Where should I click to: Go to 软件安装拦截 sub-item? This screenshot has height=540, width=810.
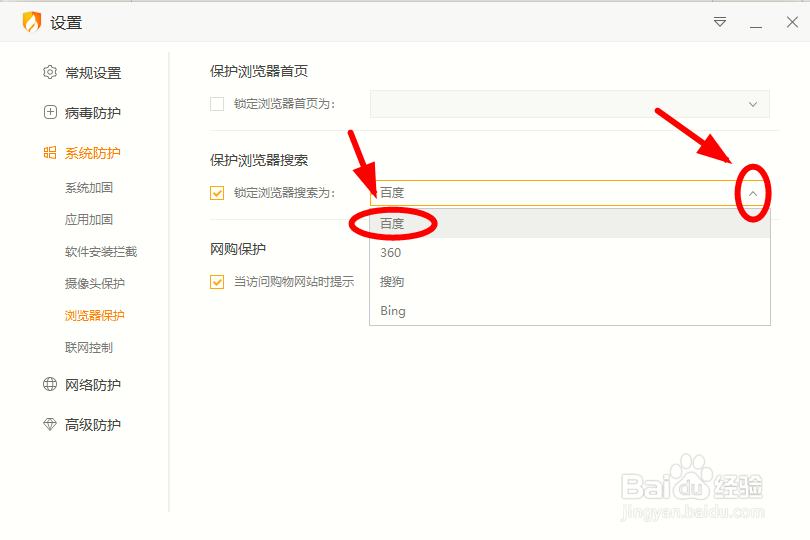[101, 252]
